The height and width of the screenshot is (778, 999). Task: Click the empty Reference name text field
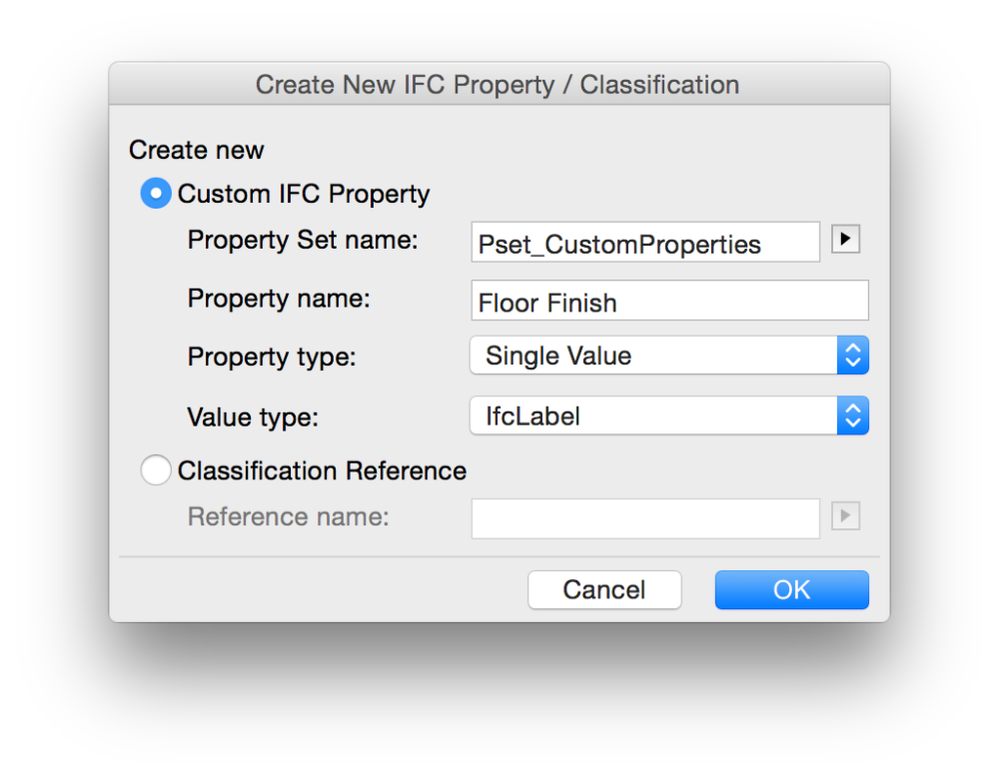(645, 518)
